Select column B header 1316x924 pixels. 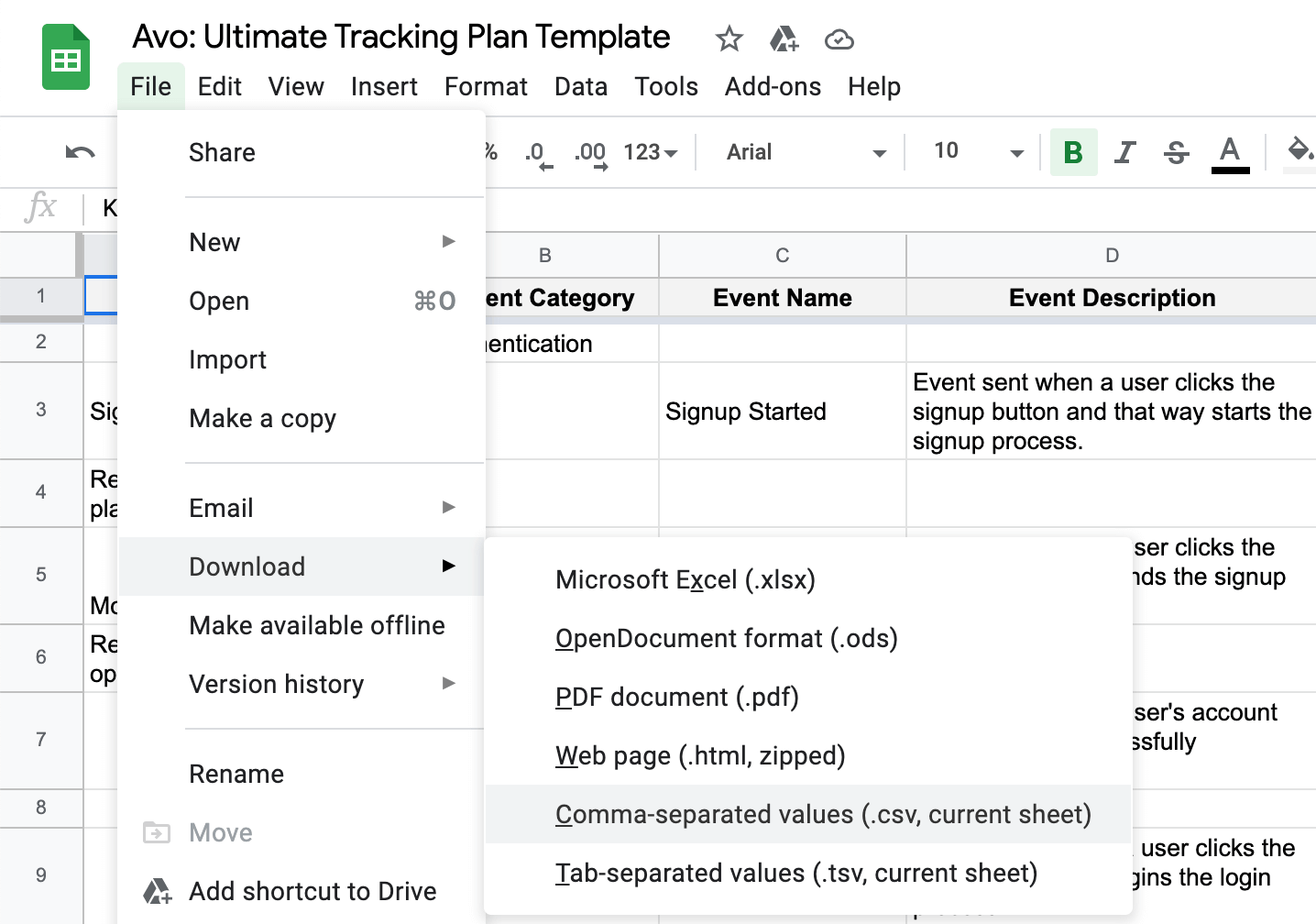click(x=546, y=256)
